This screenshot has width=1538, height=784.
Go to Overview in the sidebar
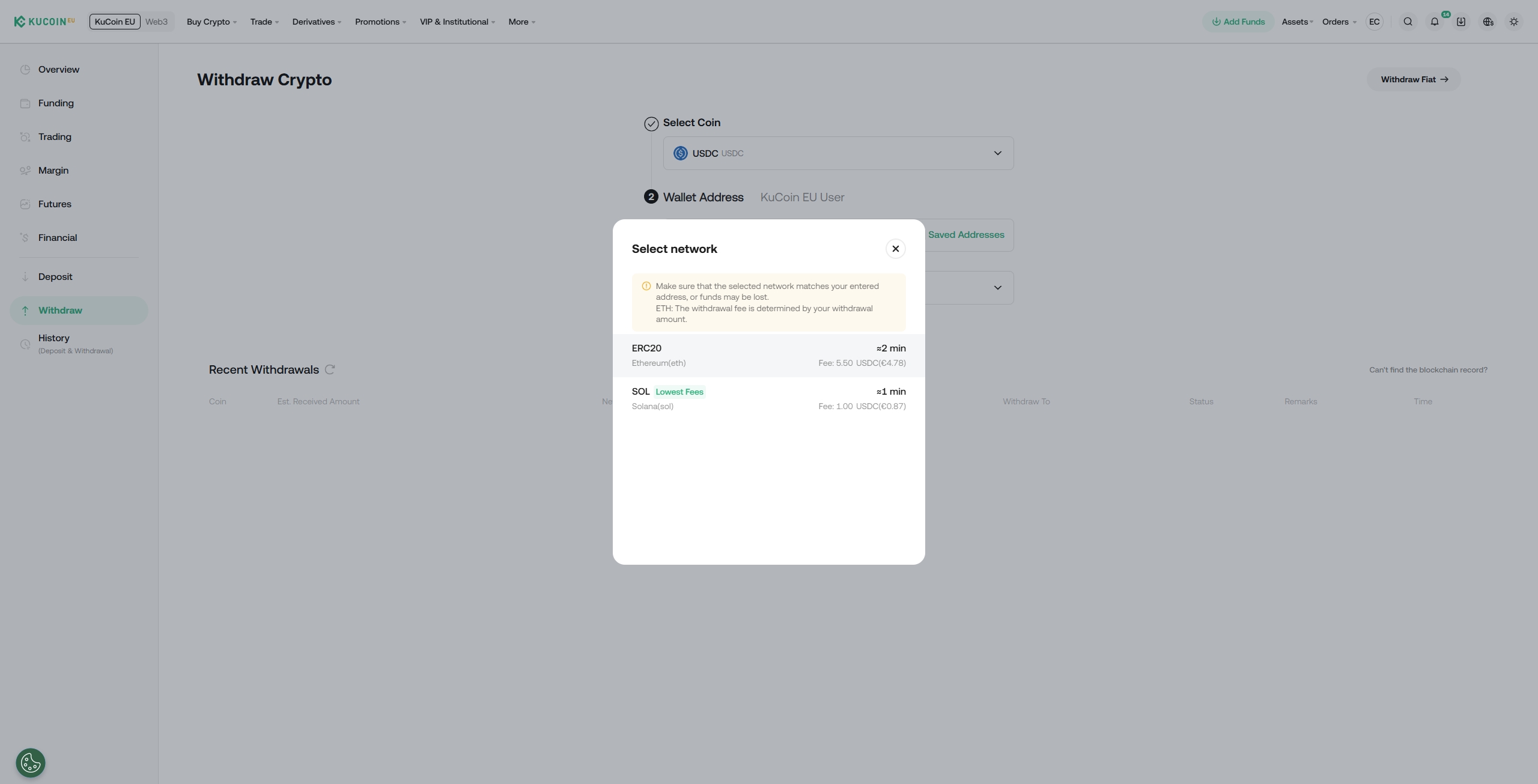tap(79, 70)
